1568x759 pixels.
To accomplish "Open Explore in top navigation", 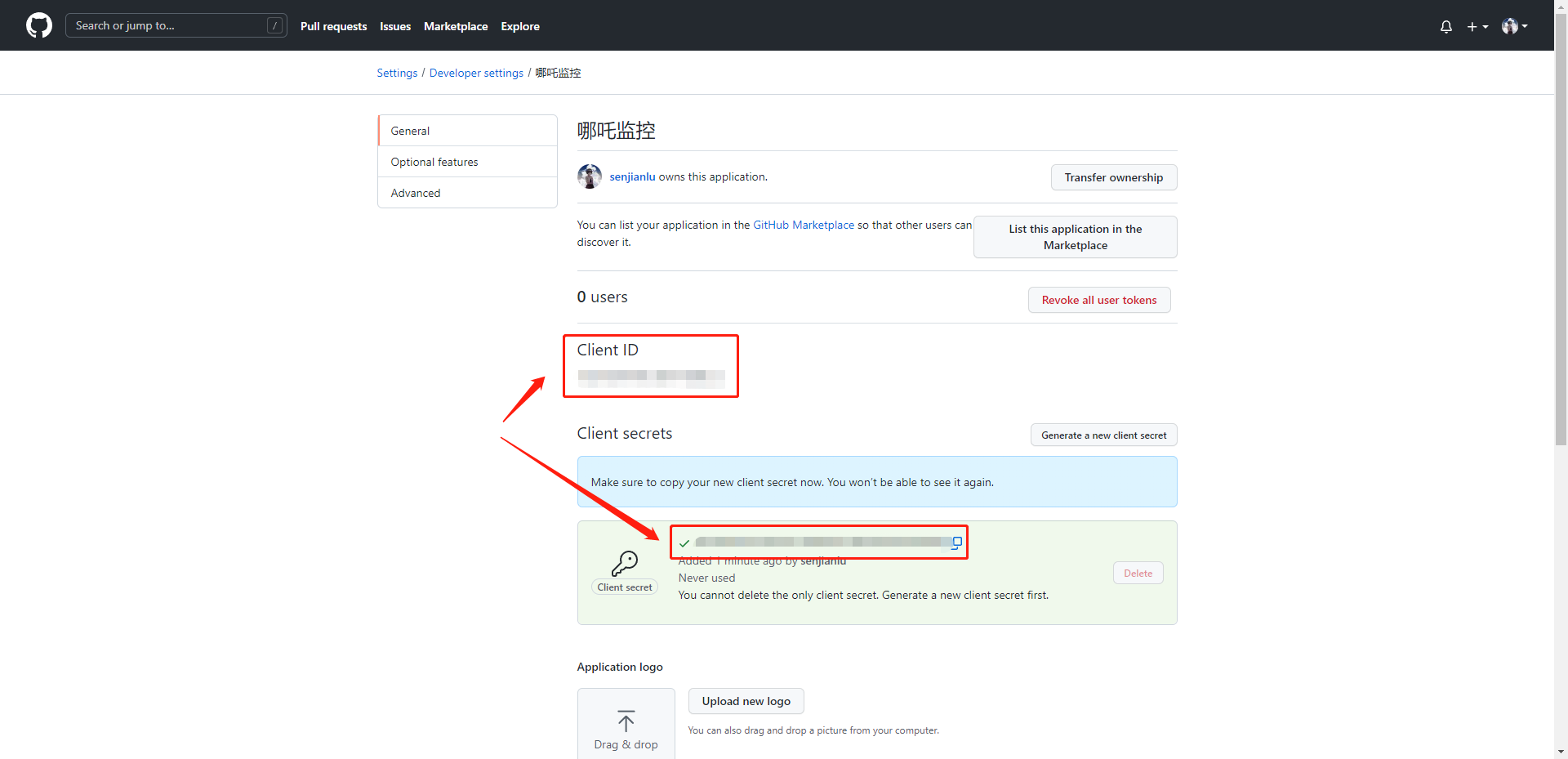I will pos(520,26).
